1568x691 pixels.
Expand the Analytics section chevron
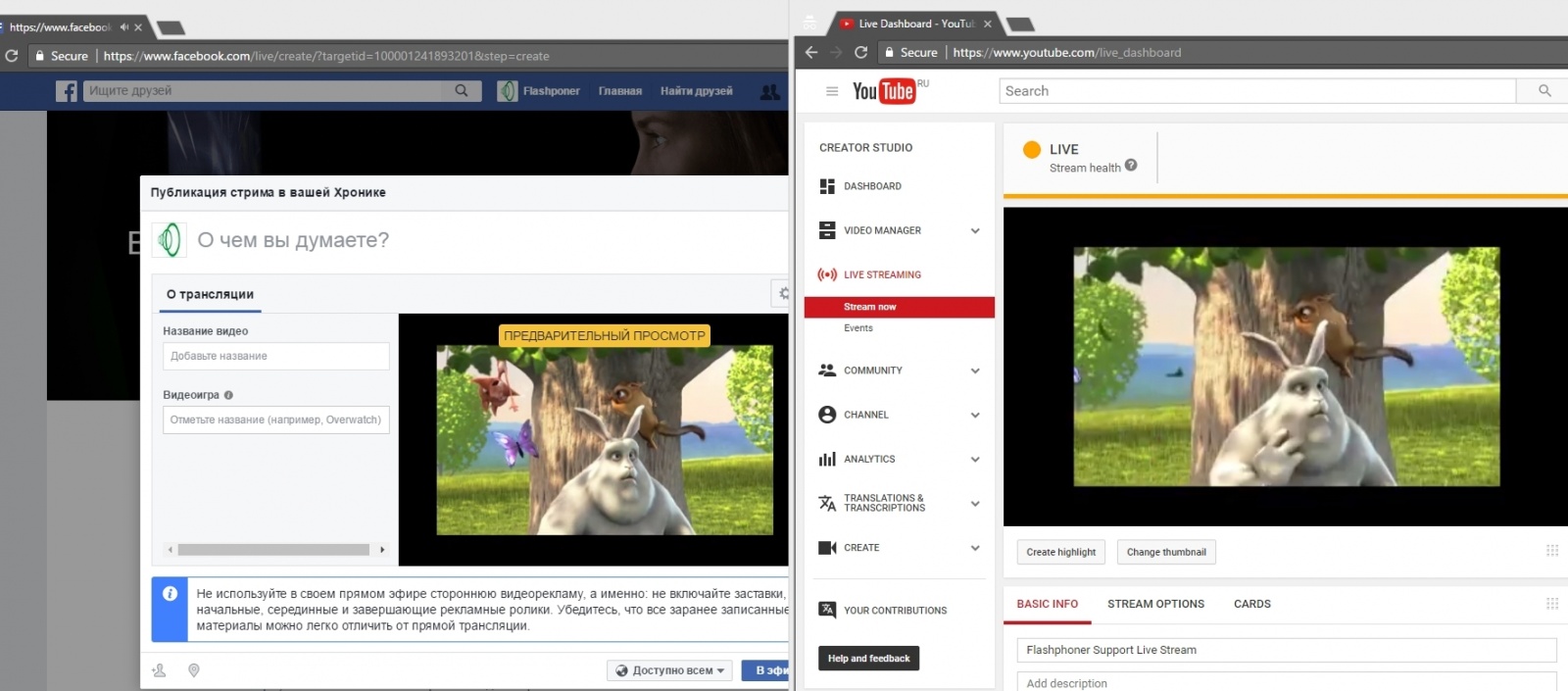point(975,460)
